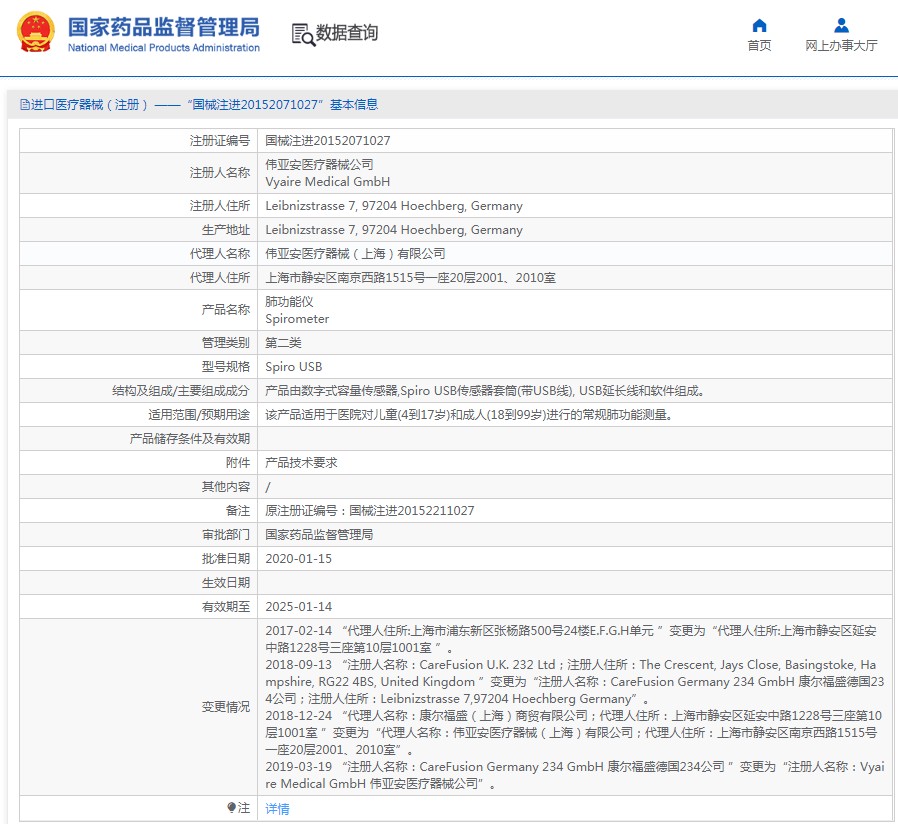Click the 代理人住所 row label
The image size is (898, 824).
coord(220,278)
